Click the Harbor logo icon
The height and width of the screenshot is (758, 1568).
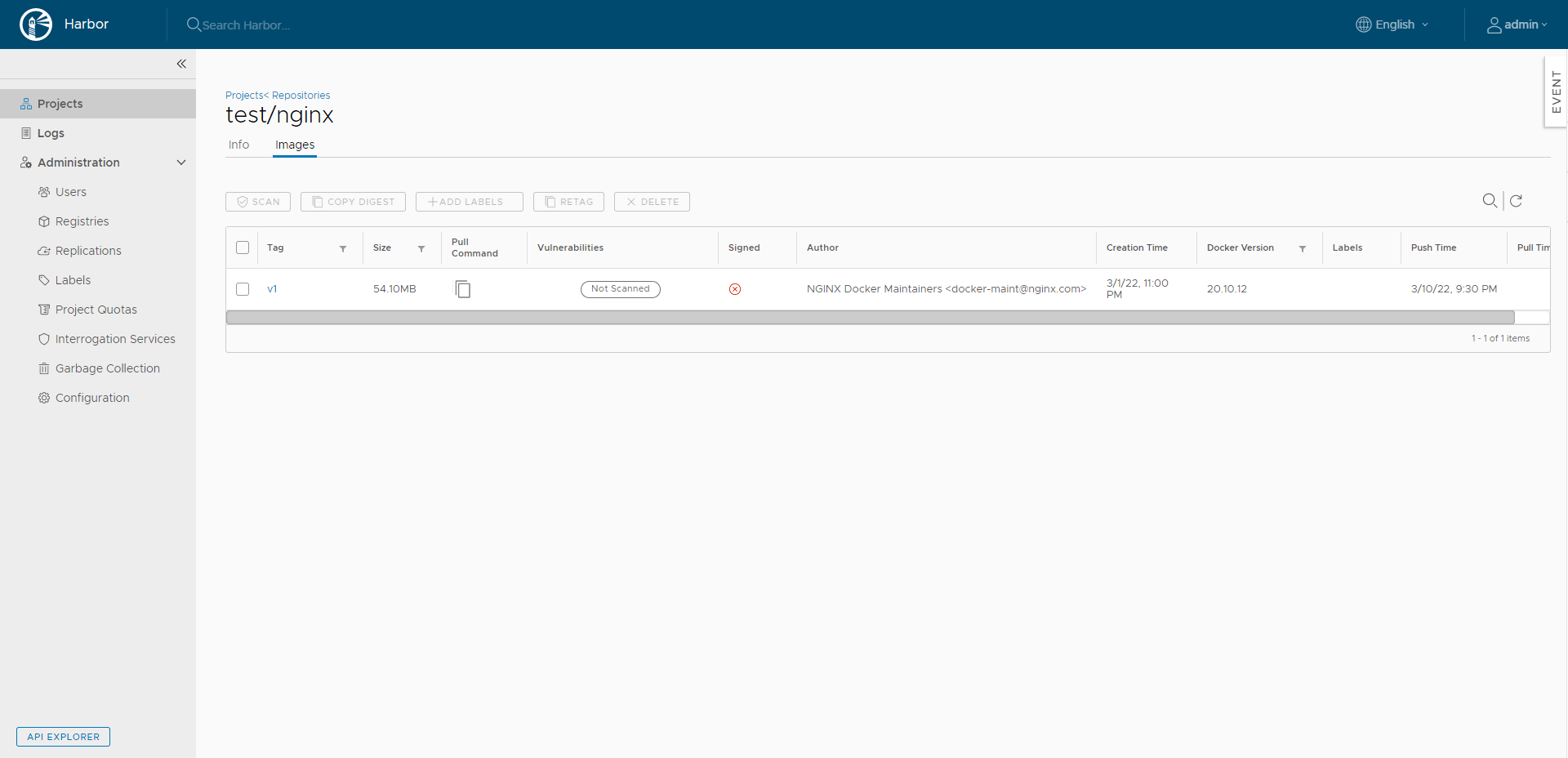point(36,25)
